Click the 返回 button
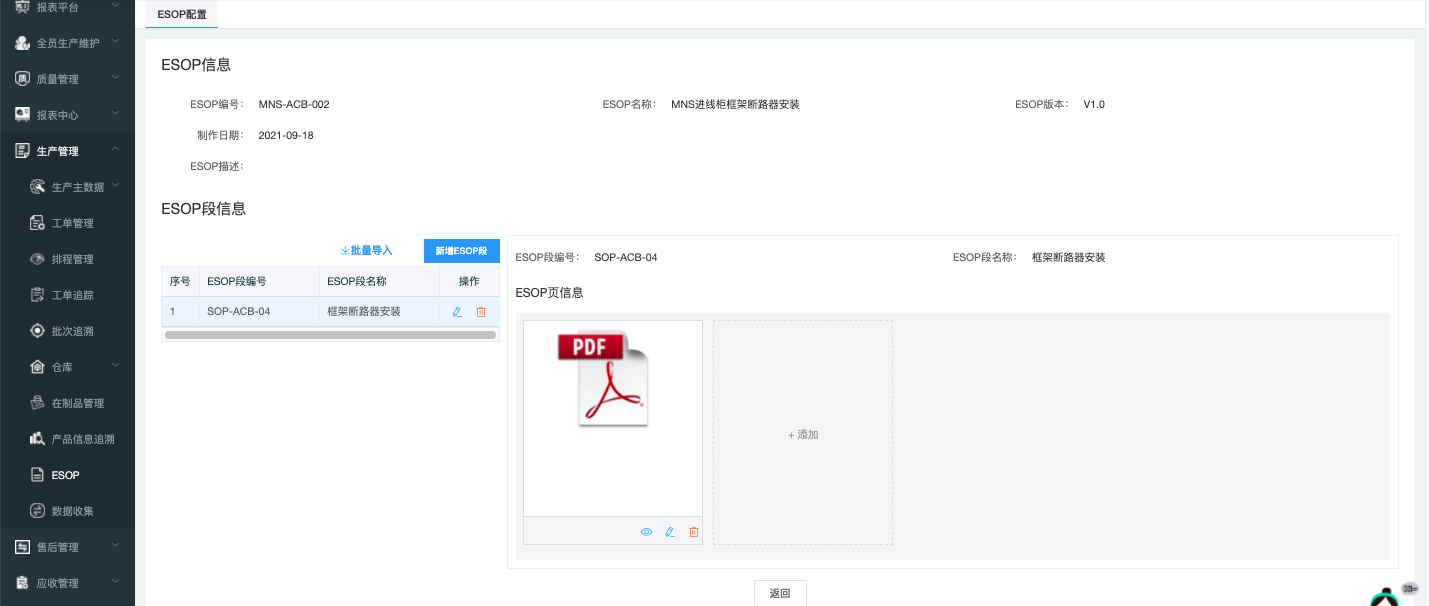This screenshot has height=606, width=1429. 780,593
